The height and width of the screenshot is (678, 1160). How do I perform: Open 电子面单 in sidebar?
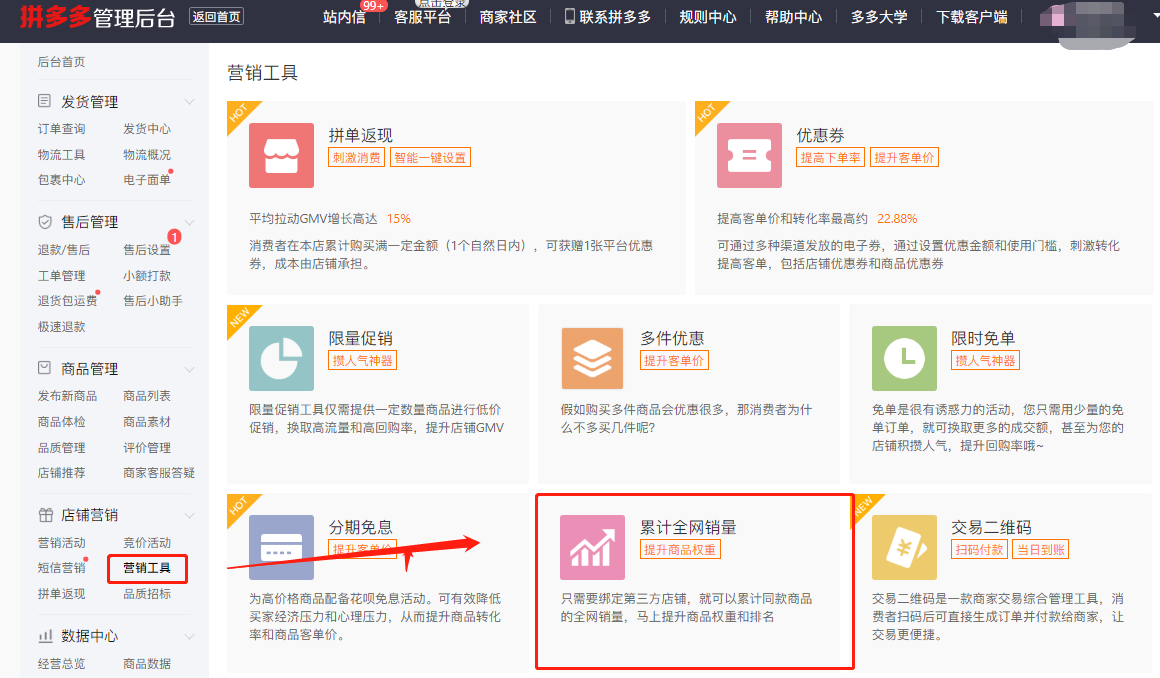146,180
